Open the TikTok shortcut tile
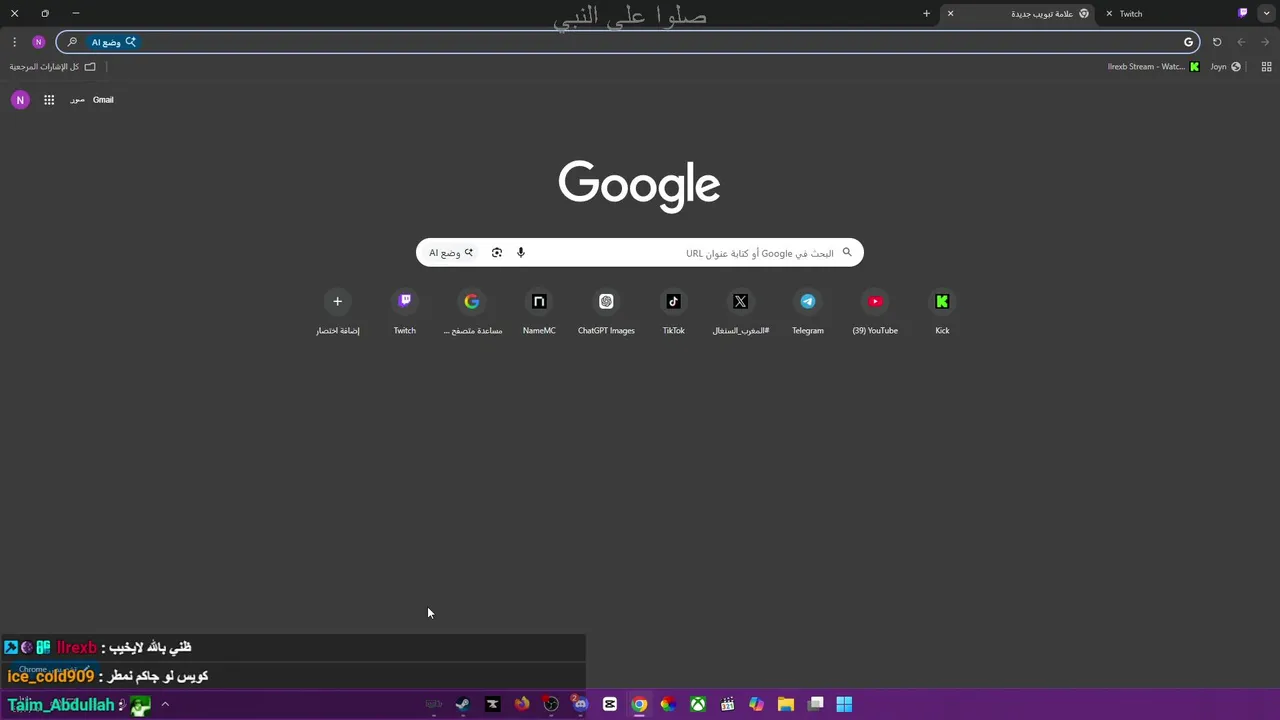The image size is (1280, 720). point(673,312)
